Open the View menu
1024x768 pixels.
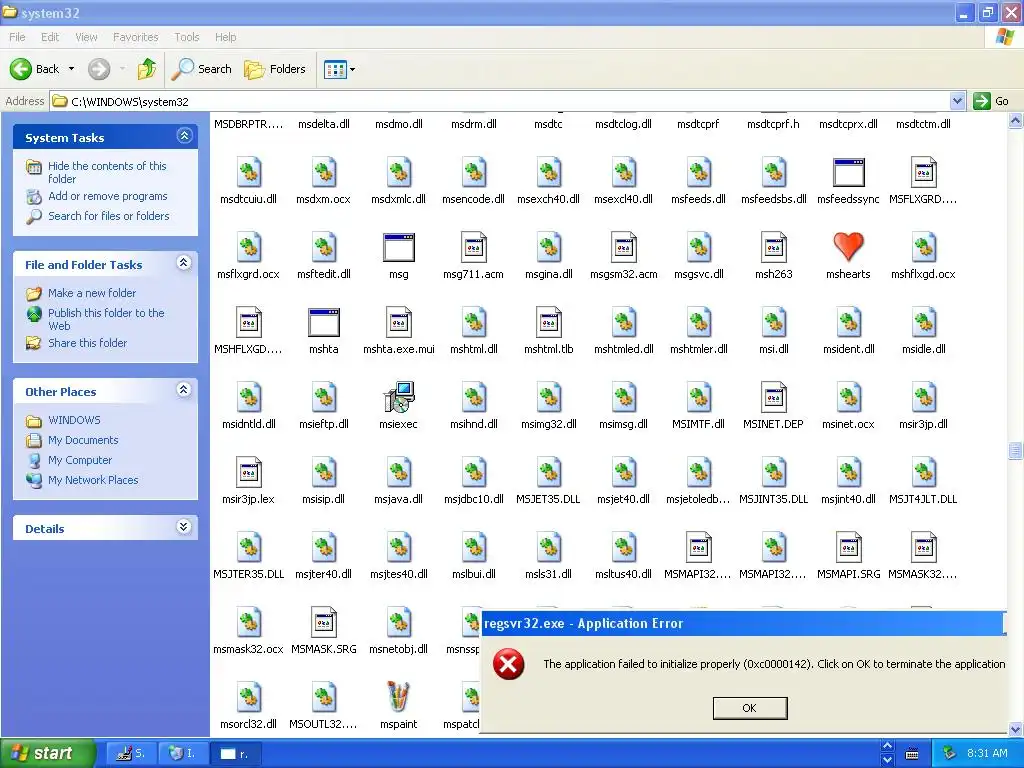coord(86,37)
